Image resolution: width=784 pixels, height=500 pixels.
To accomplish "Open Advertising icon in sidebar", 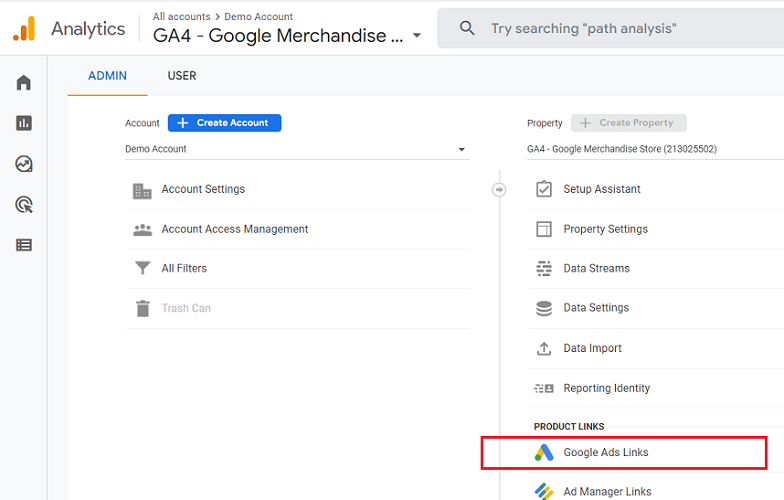I will click(24, 205).
